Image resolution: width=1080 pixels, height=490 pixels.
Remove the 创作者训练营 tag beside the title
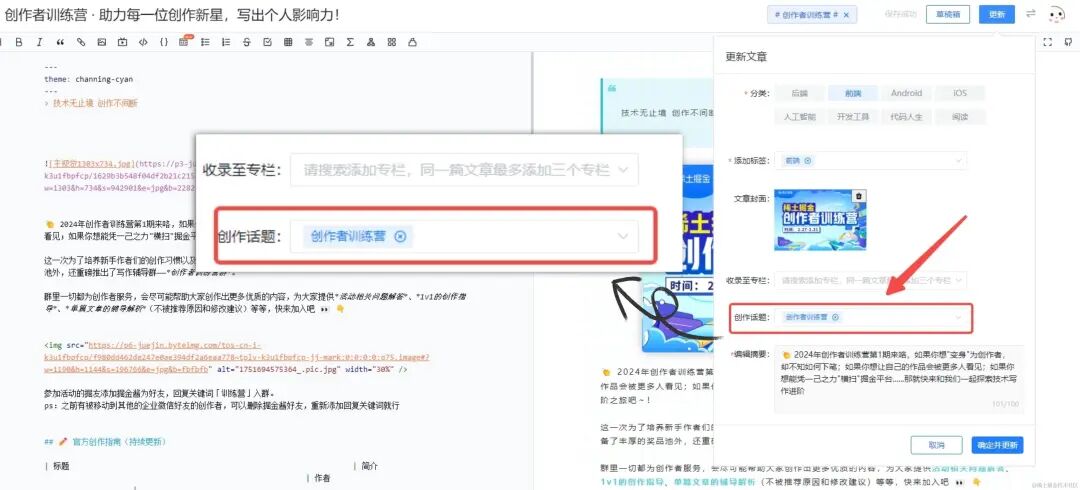pyautogui.click(x=846, y=14)
